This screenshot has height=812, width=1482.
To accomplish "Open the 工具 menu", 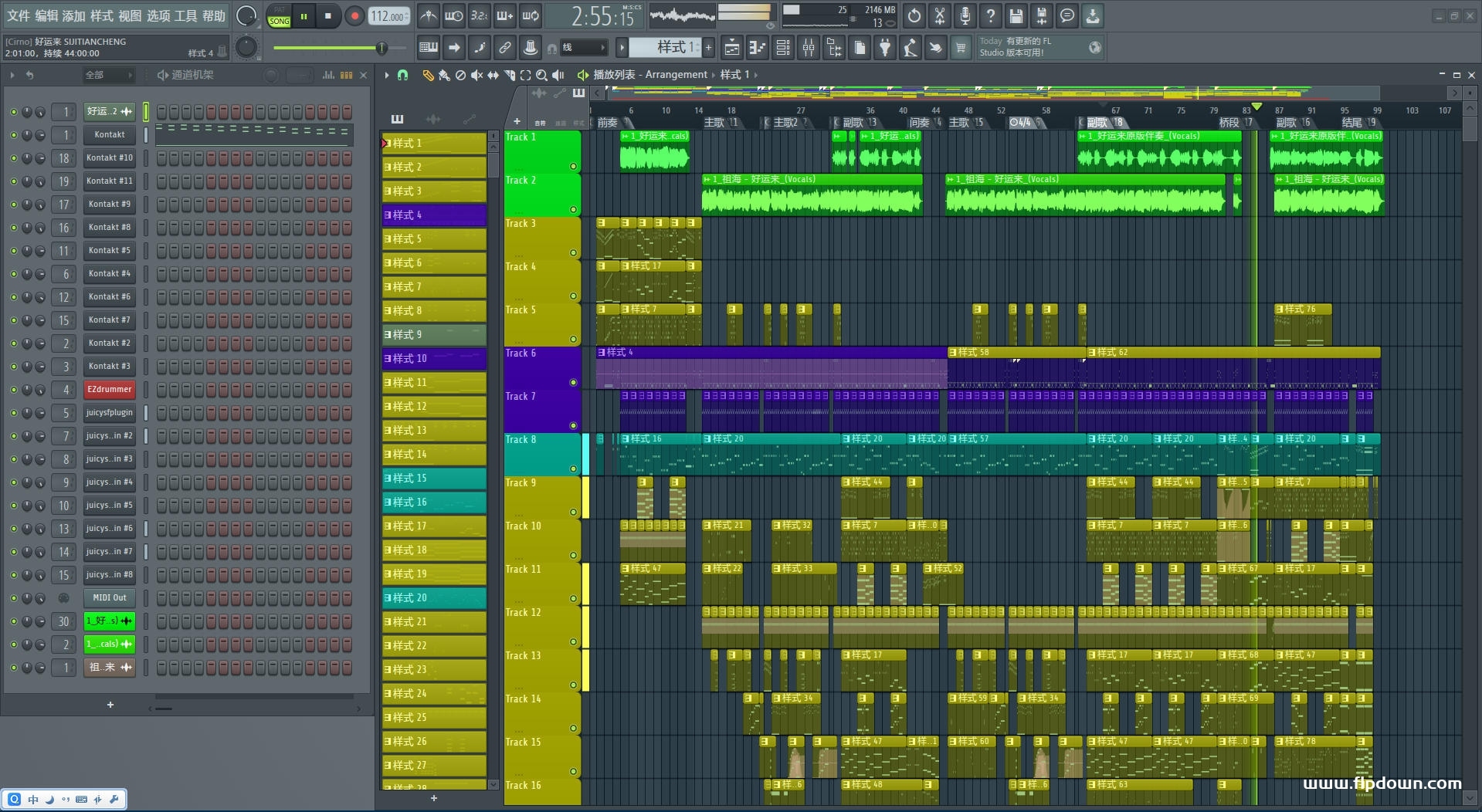I will click(185, 15).
